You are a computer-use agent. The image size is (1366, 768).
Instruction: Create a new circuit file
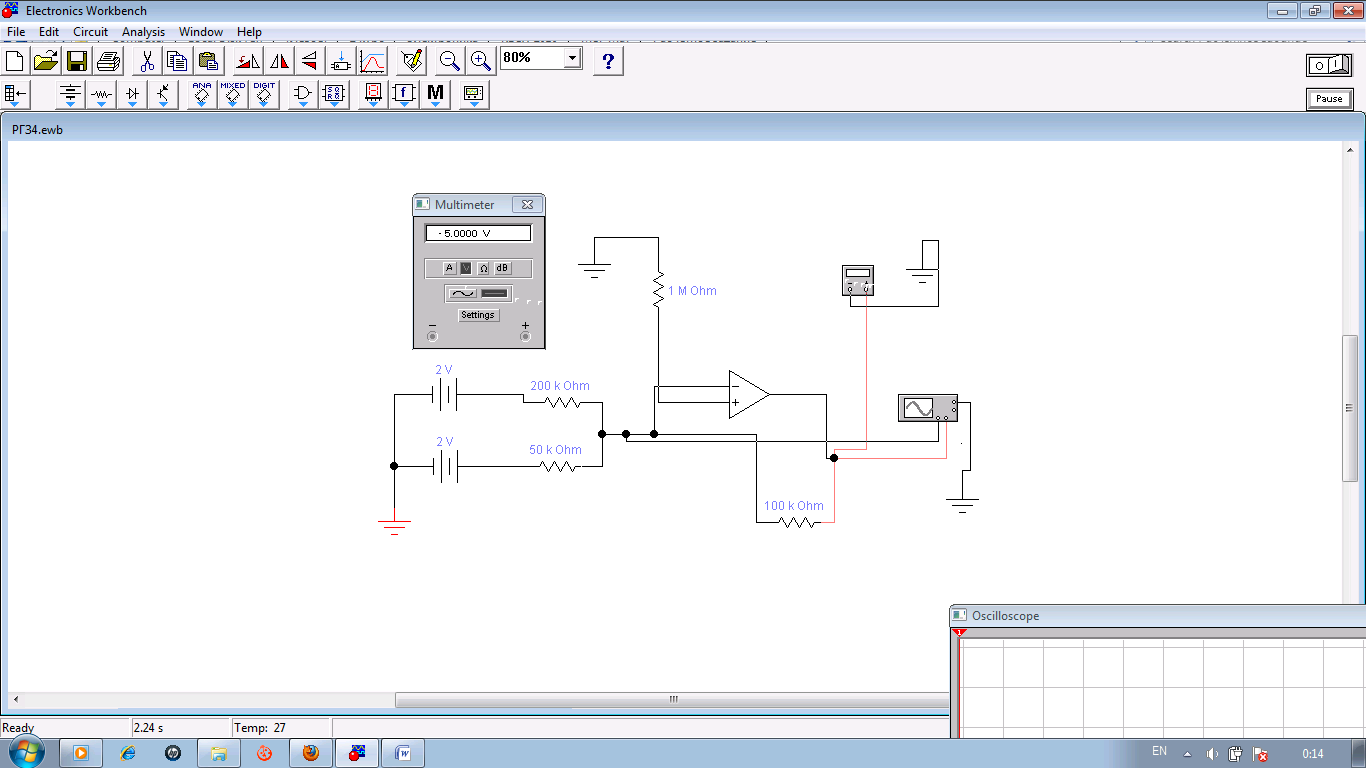15,61
